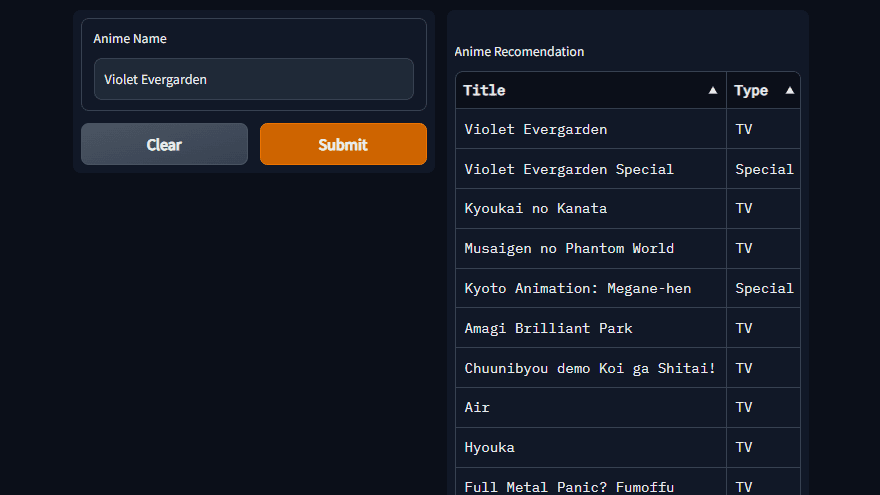Select the 'Kyoto Animation: Megane-hen' cell

[591, 288]
